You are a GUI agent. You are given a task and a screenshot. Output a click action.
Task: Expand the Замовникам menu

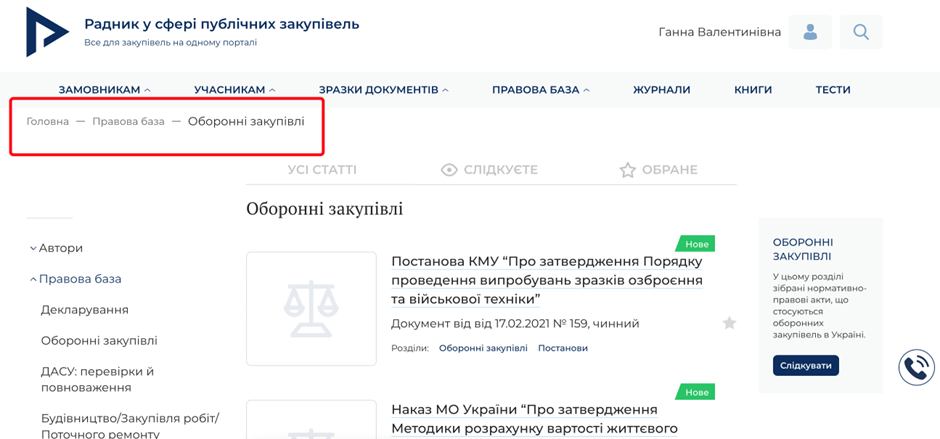click(x=104, y=90)
